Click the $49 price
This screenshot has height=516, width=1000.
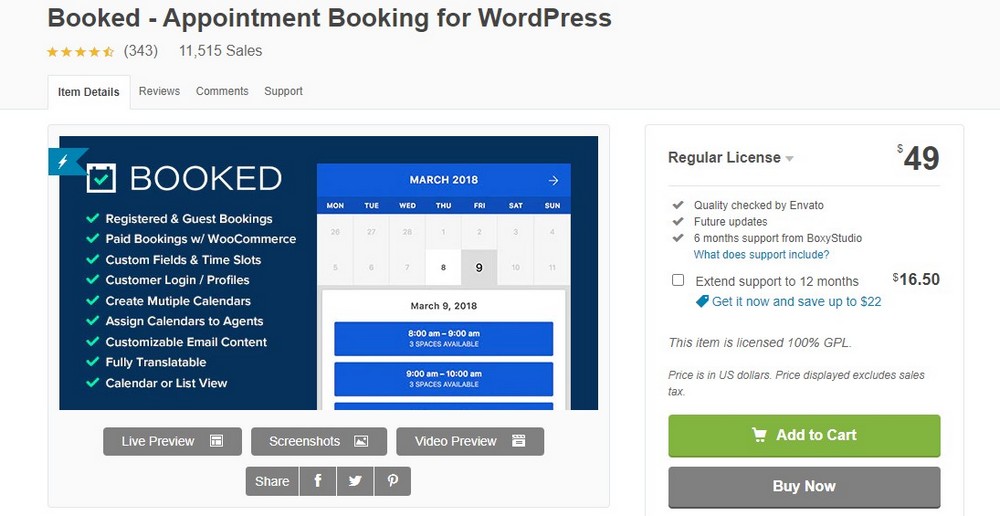918,158
